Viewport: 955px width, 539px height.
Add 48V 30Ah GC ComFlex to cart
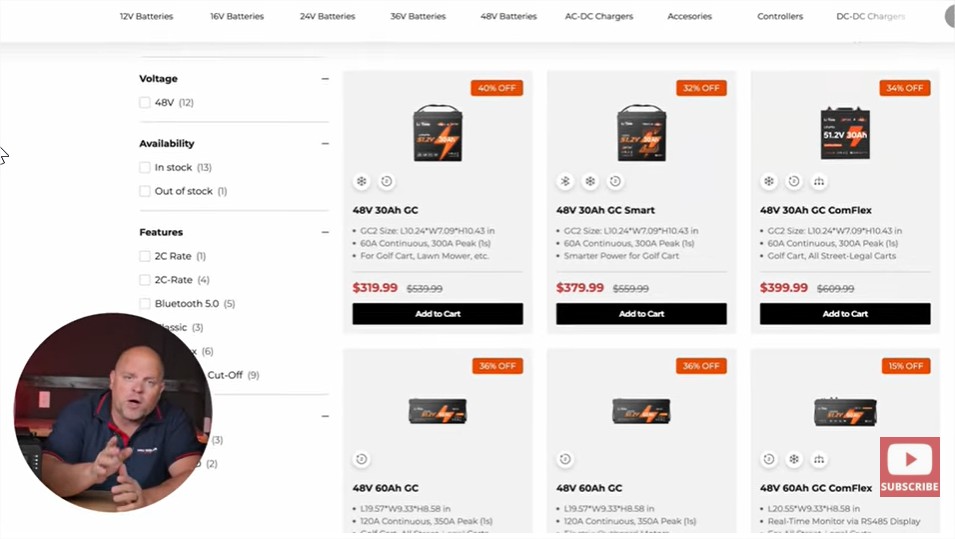(845, 314)
